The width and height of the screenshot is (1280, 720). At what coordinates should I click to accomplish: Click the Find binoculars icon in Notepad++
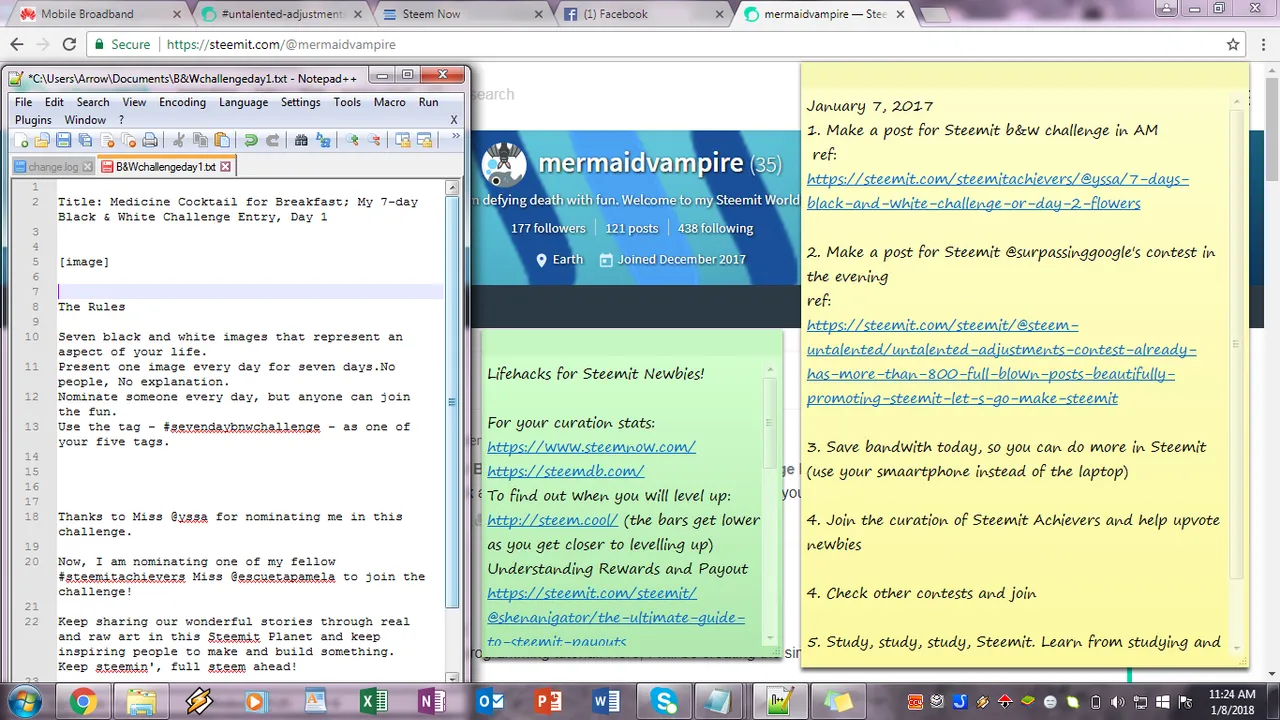pos(300,141)
